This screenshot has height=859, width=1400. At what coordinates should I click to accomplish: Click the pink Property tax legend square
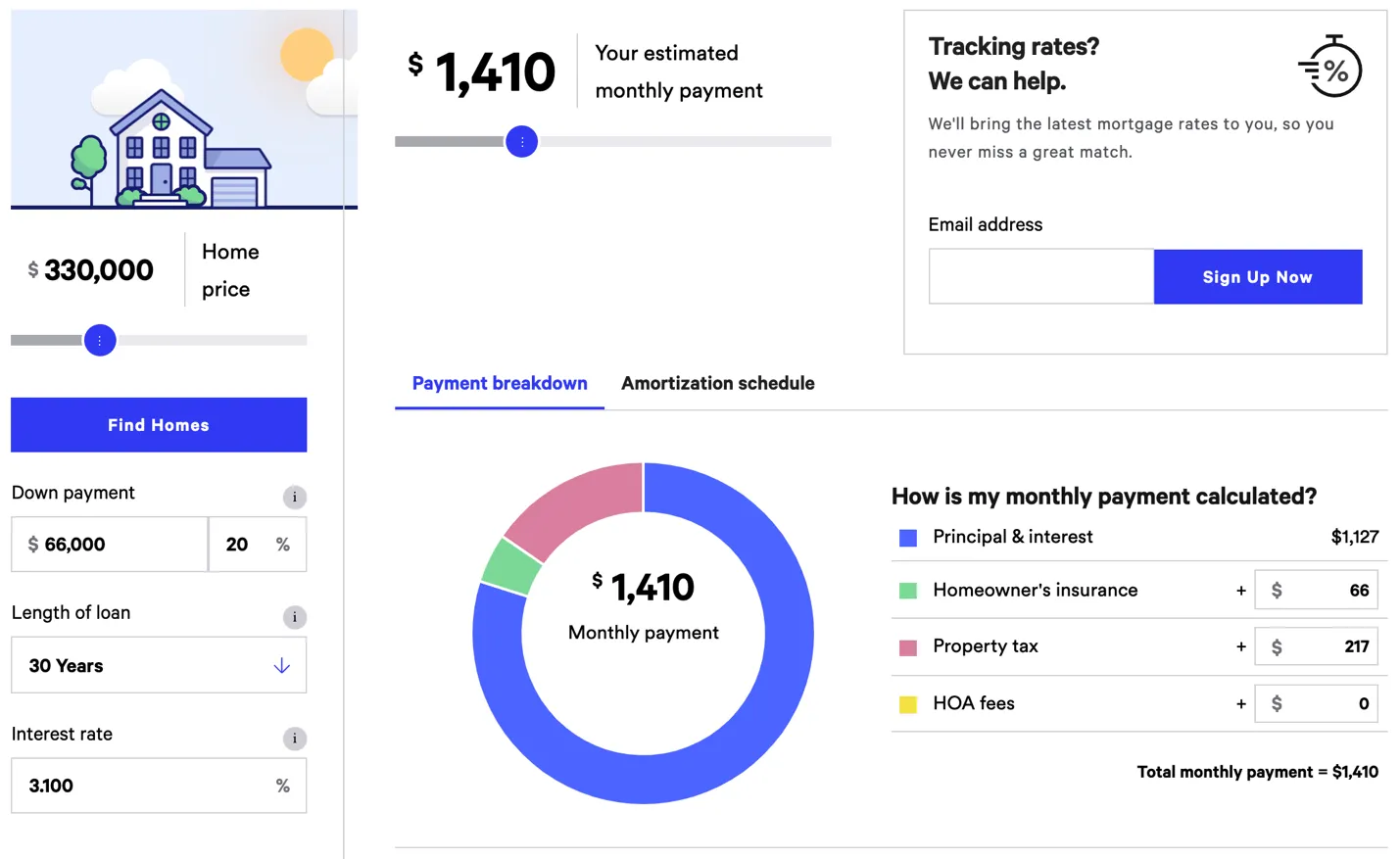pyautogui.click(x=908, y=647)
